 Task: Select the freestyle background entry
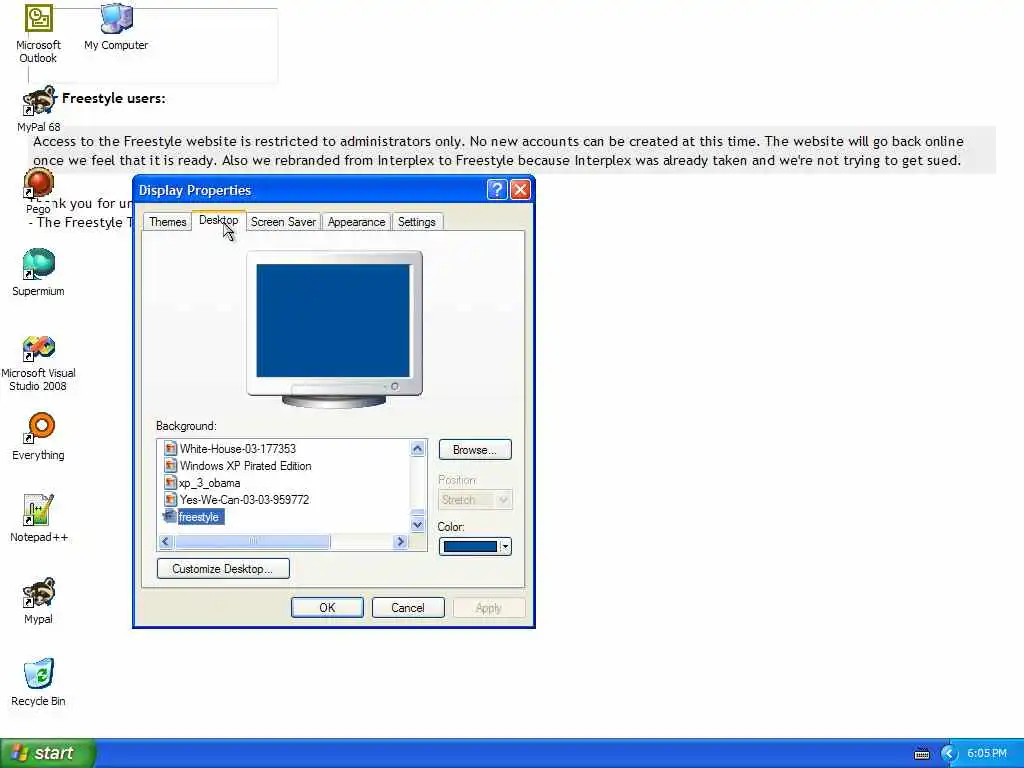click(x=199, y=517)
